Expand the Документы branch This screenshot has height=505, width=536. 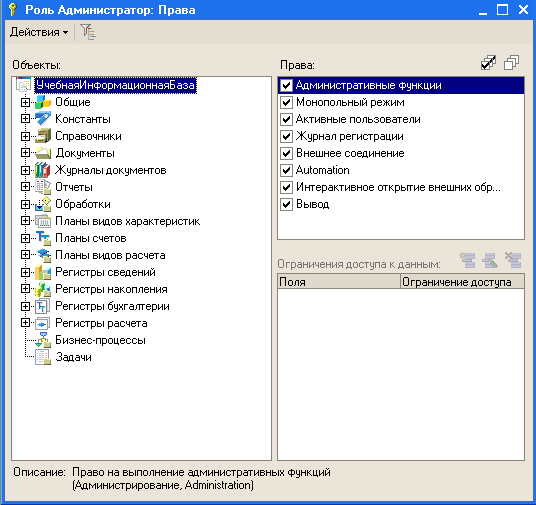[x=25, y=153]
